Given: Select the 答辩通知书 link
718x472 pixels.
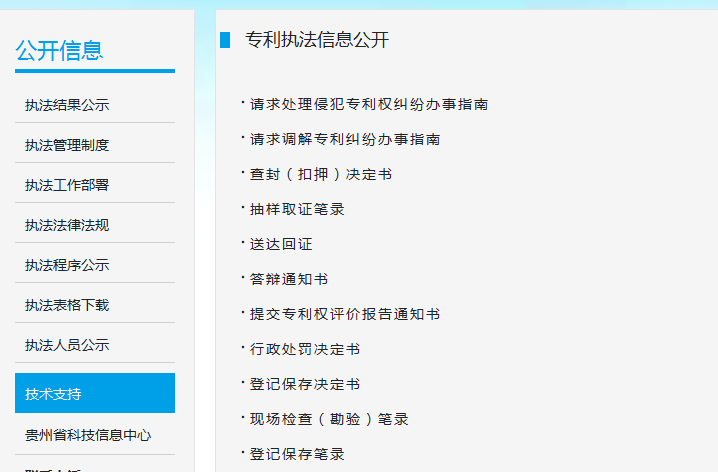Looking at the screenshot, I should pyautogui.click(x=289, y=279).
